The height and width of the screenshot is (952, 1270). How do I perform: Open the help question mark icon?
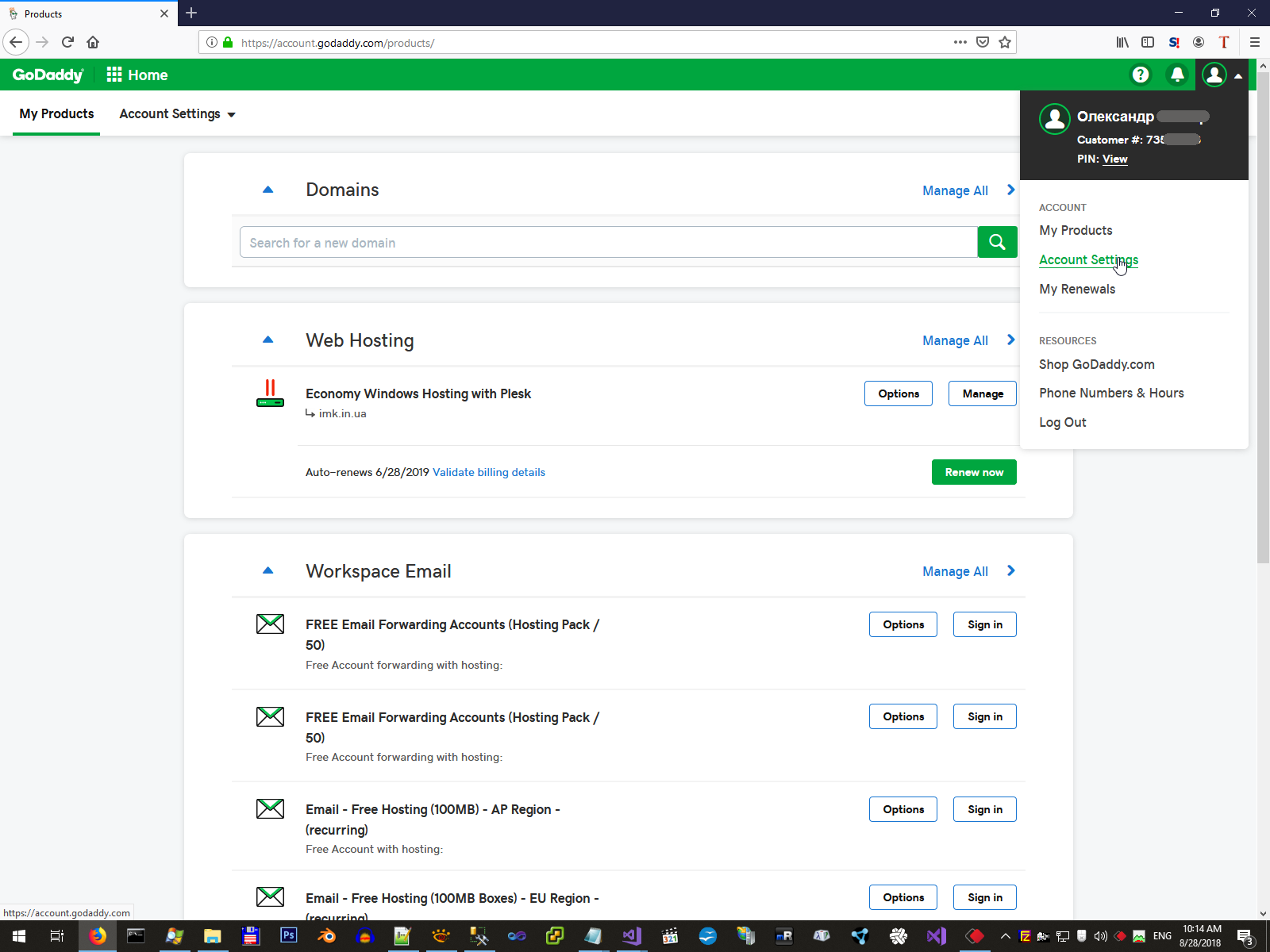(x=1141, y=75)
